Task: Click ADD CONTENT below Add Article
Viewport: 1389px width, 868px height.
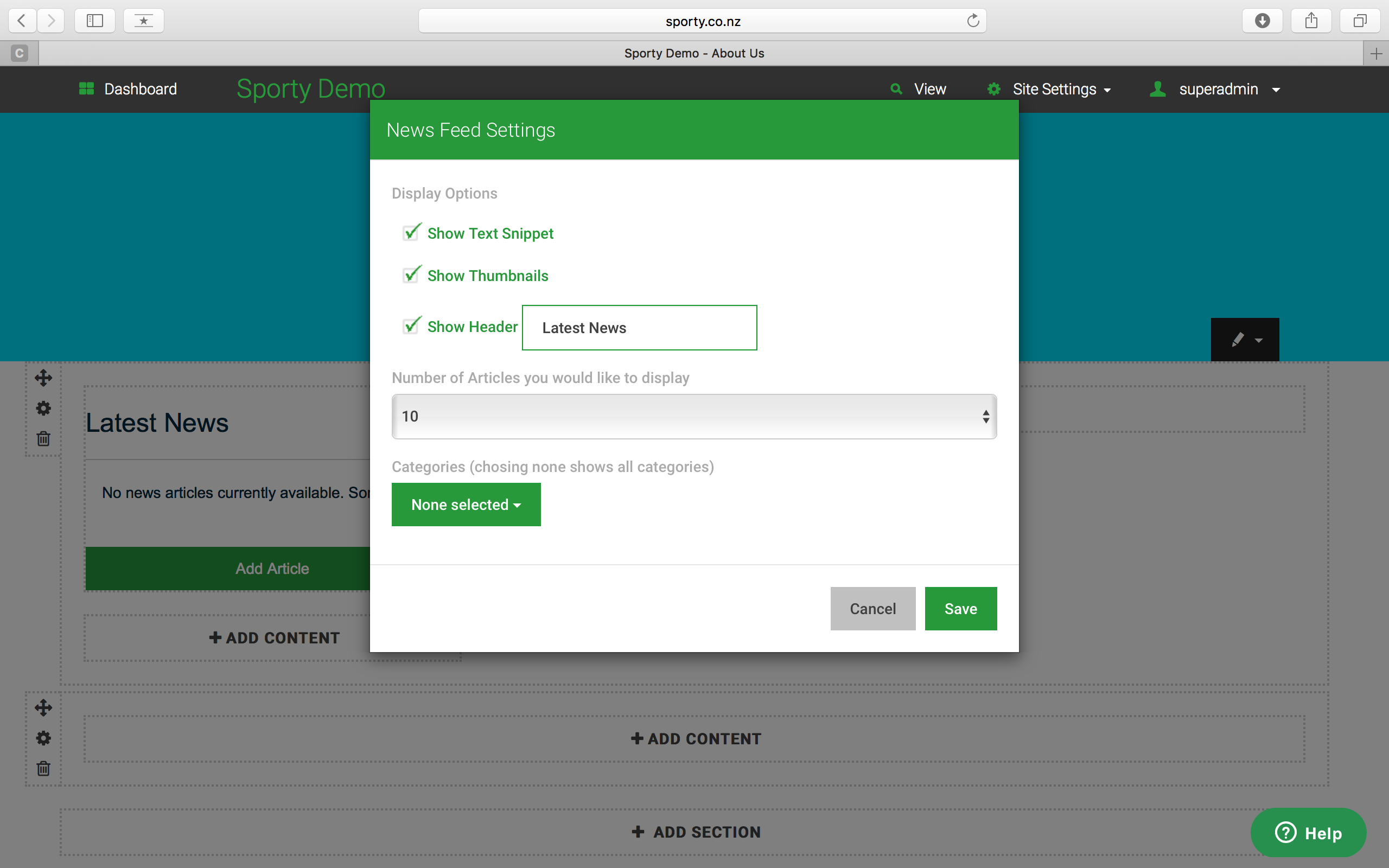Action: (274, 638)
